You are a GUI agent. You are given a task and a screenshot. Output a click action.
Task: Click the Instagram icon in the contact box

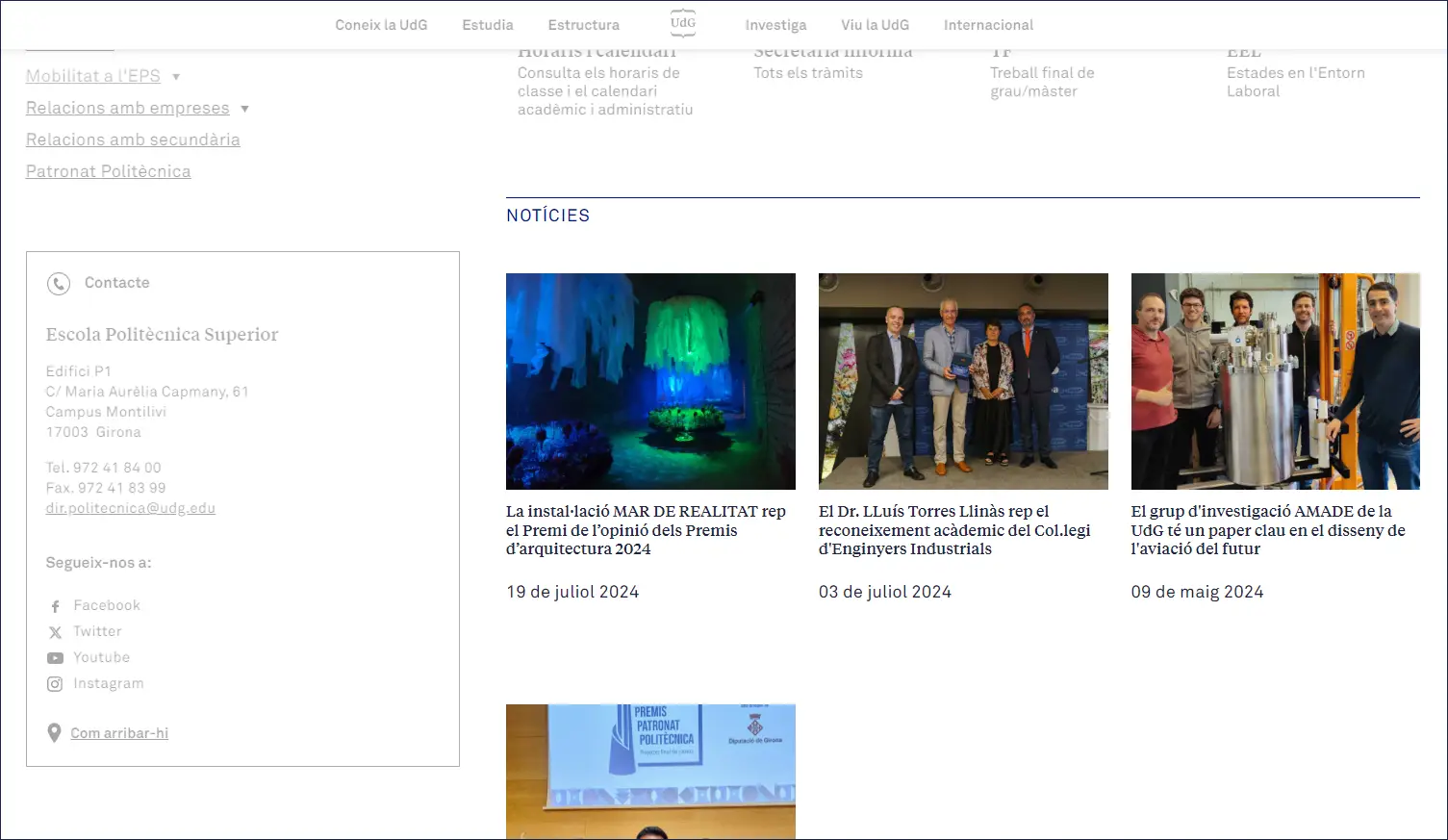point(55,684)
